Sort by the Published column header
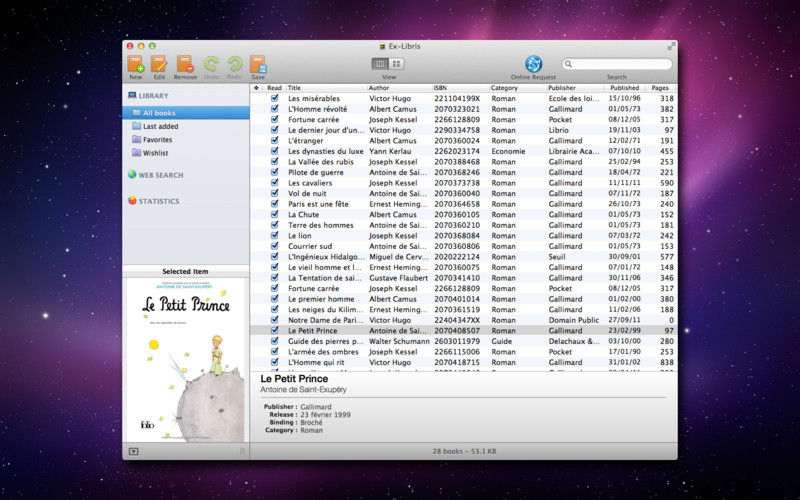 [x=624, y=88]
